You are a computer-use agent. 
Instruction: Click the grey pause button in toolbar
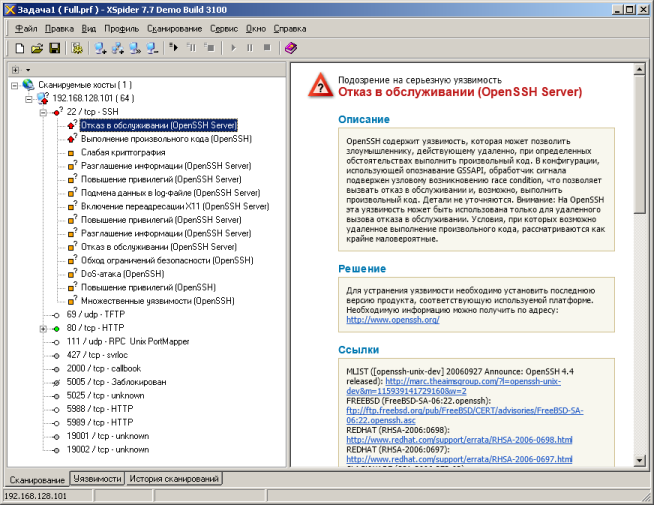click(250, 48)
